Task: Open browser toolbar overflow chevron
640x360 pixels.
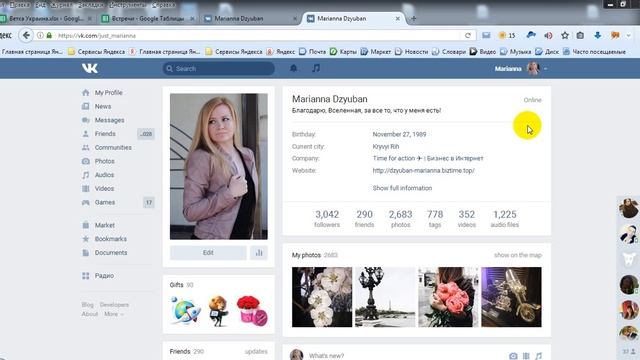Action: pyautogui.click(x=629, y=36)
